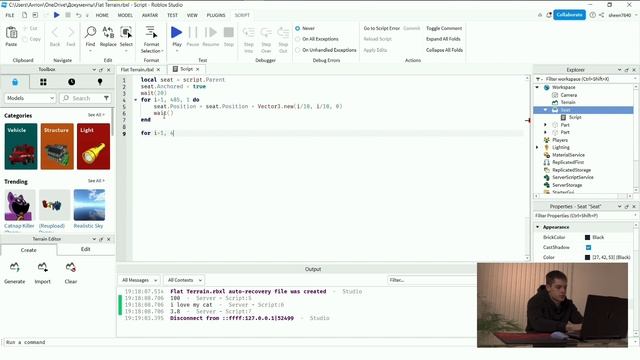Image resolution: width=640 pixels, height=360 pixels.
Task: Click Toggle Comment action
Action: tap(444, 28)
